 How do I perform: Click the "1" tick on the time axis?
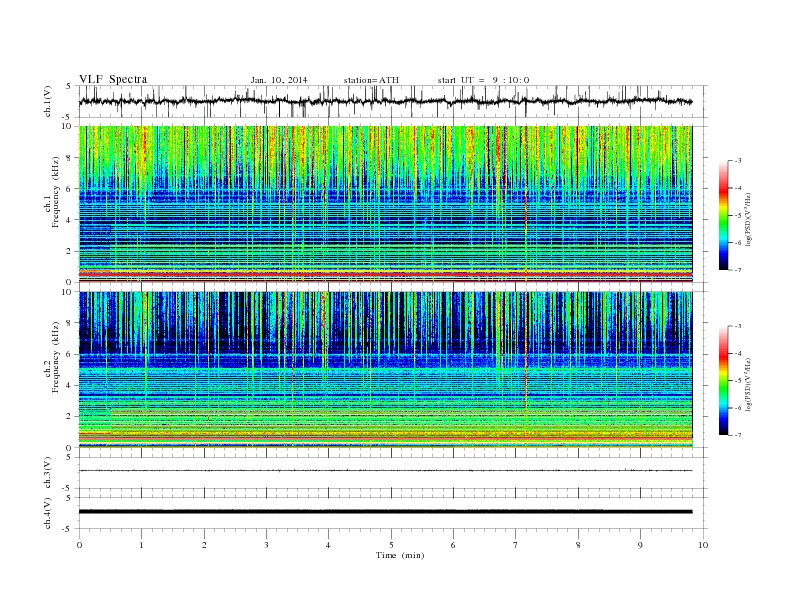coord(141,545)
